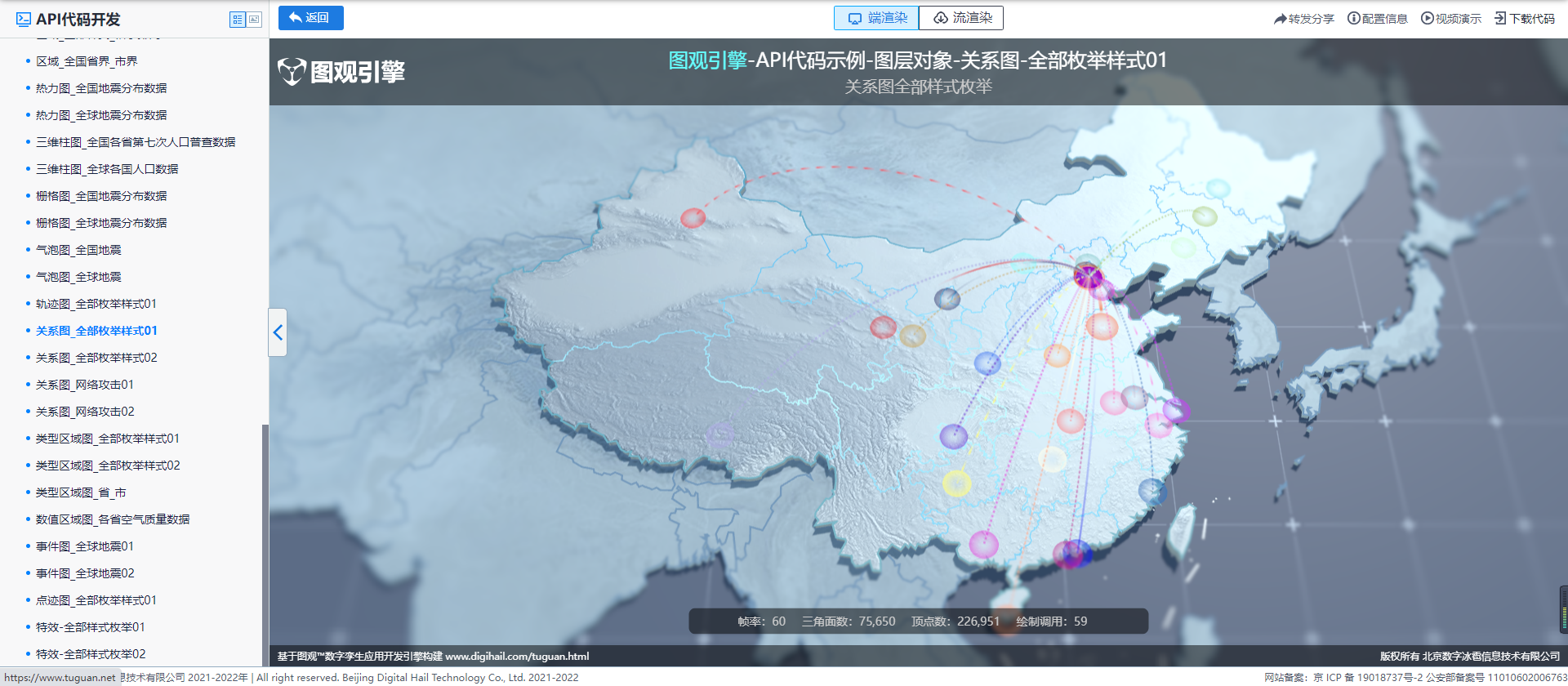Open 区域_全国省界_市界 example
This screenshot has height=686, width=1568.
tap(87, 61)
